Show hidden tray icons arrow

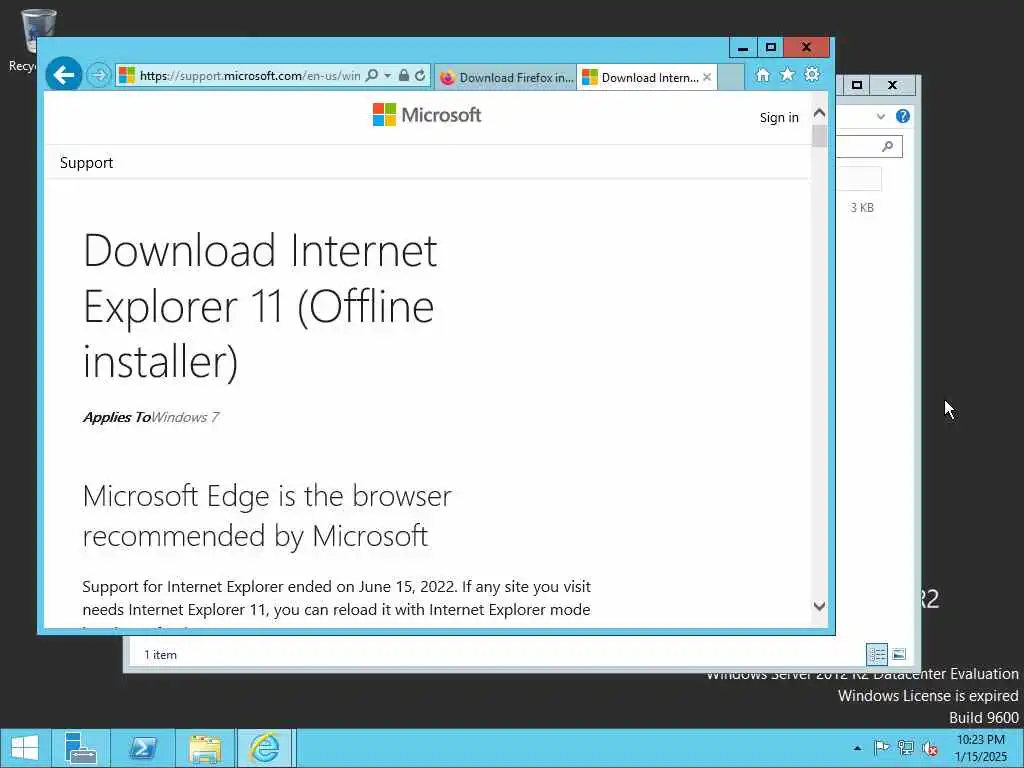[857, 748]
